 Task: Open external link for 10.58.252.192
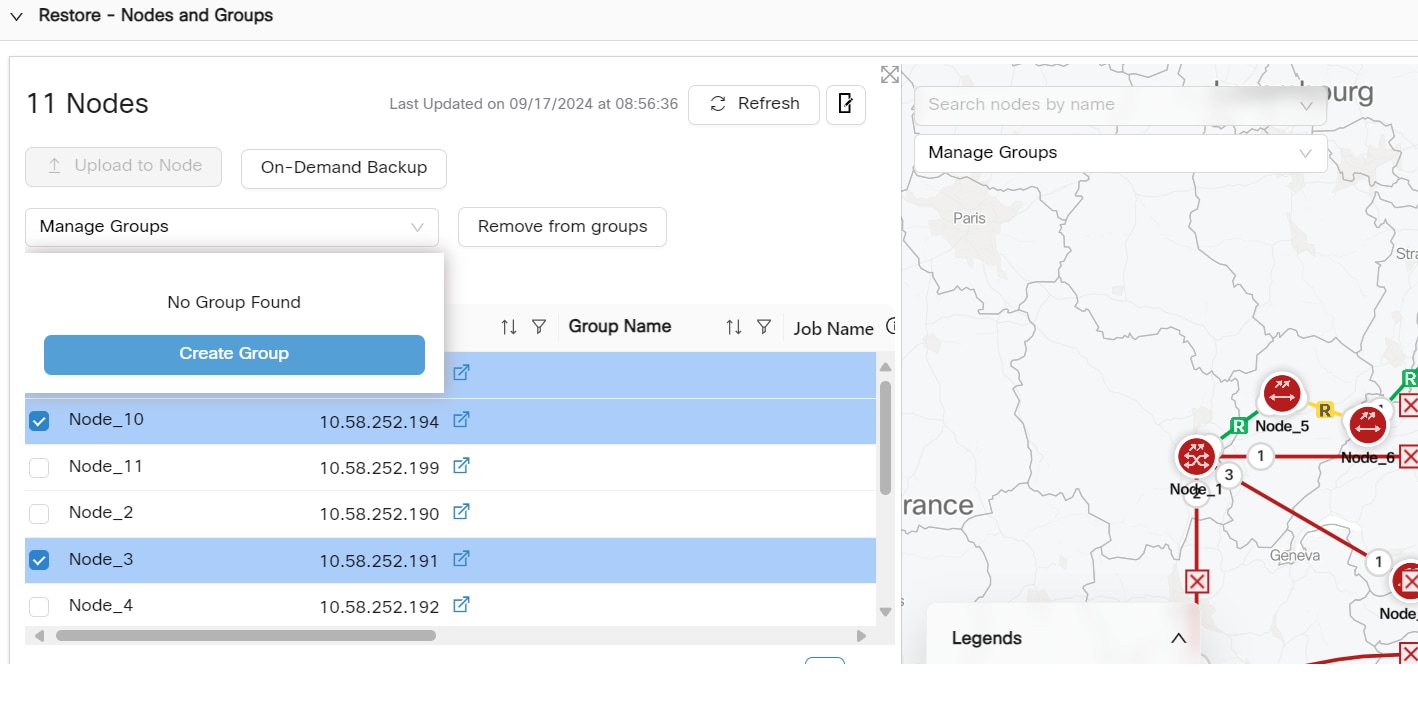pyautogui.click(x=461, y=605)
